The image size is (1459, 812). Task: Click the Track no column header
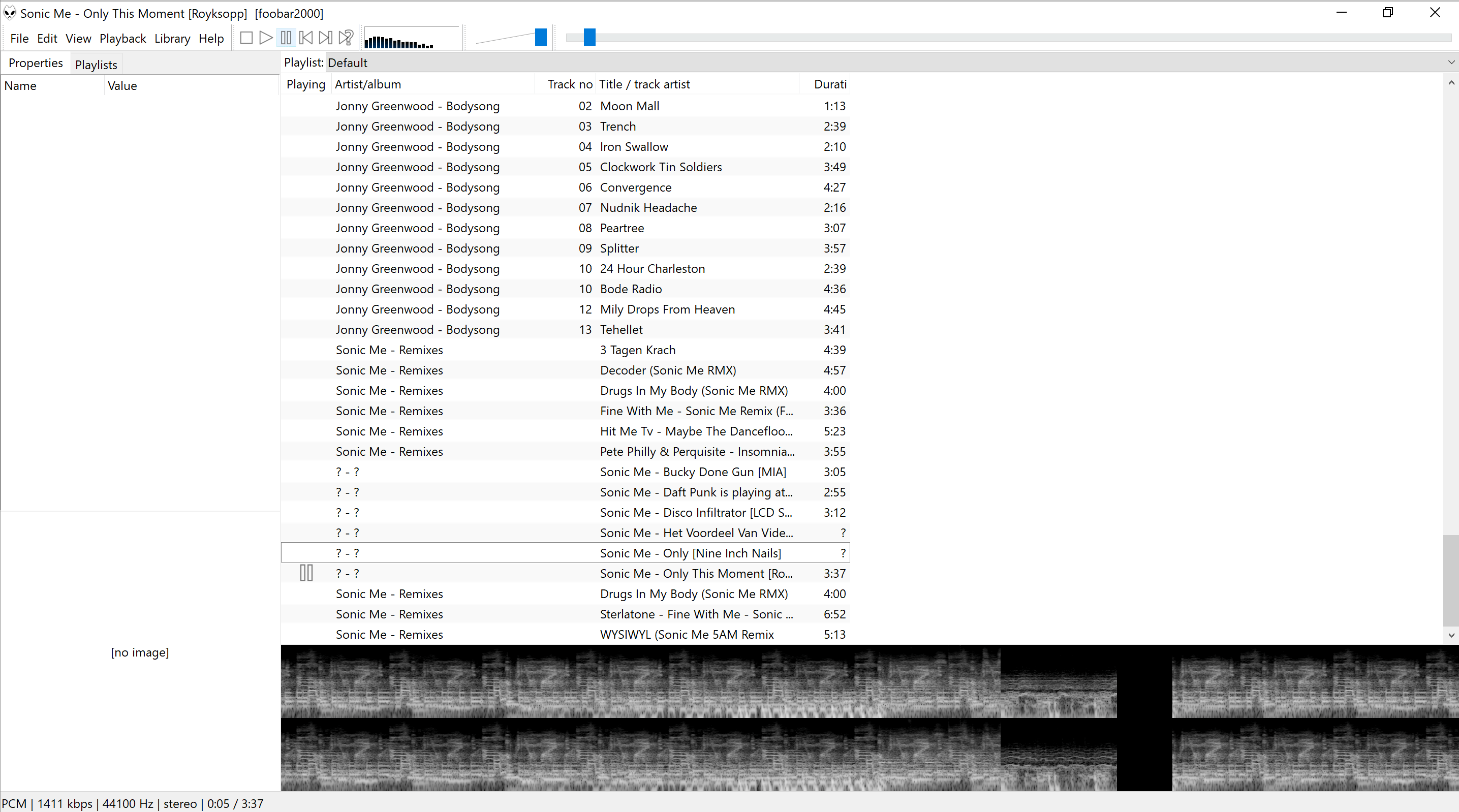coord(569,84)
